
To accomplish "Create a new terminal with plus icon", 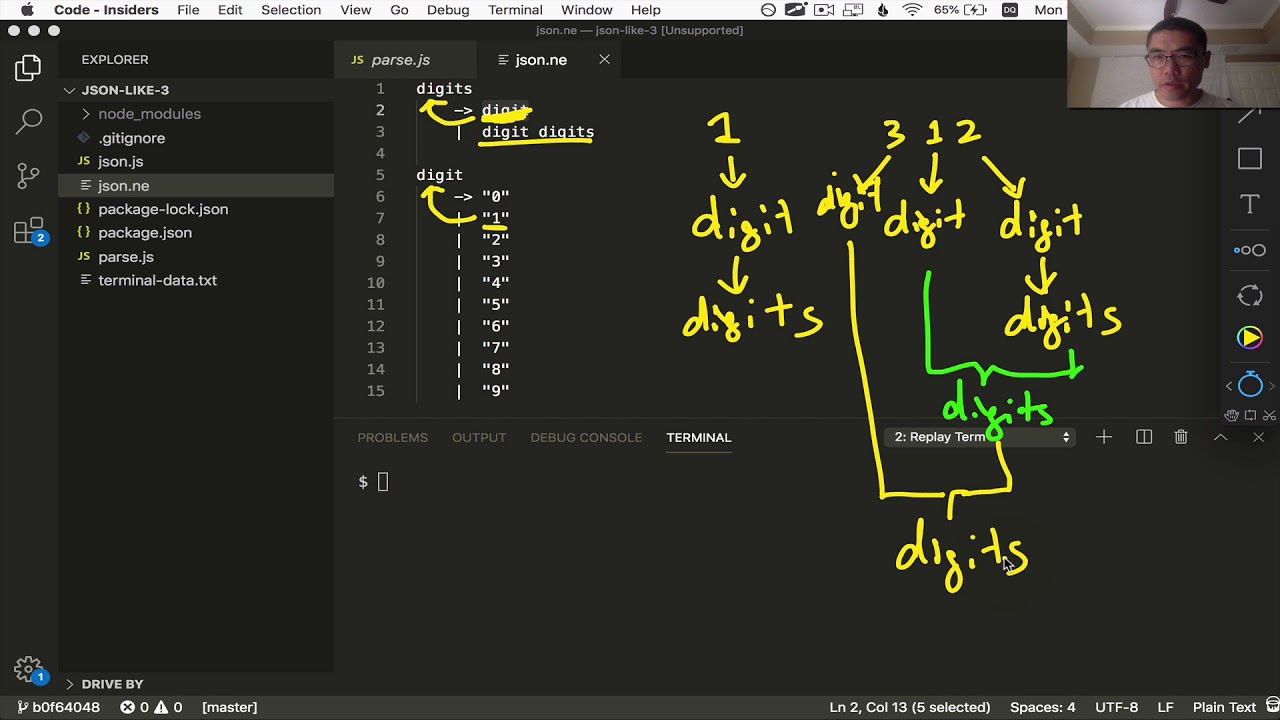I will click(x=1104, y=437).
